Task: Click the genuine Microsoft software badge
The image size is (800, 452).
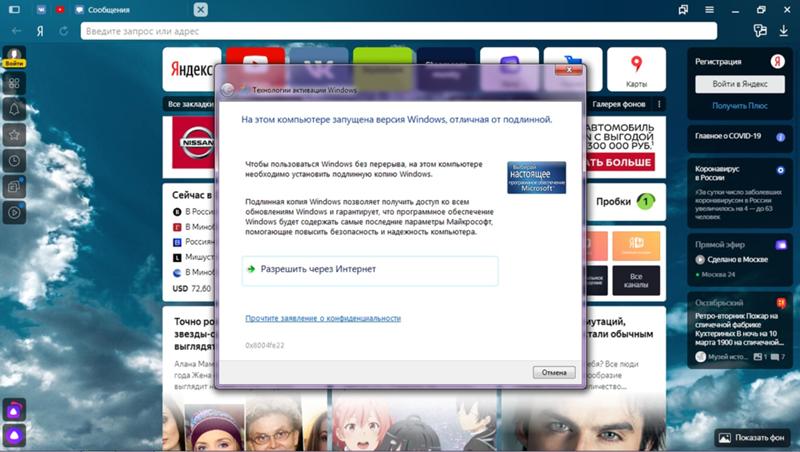Action: click(x=536, y=178)
